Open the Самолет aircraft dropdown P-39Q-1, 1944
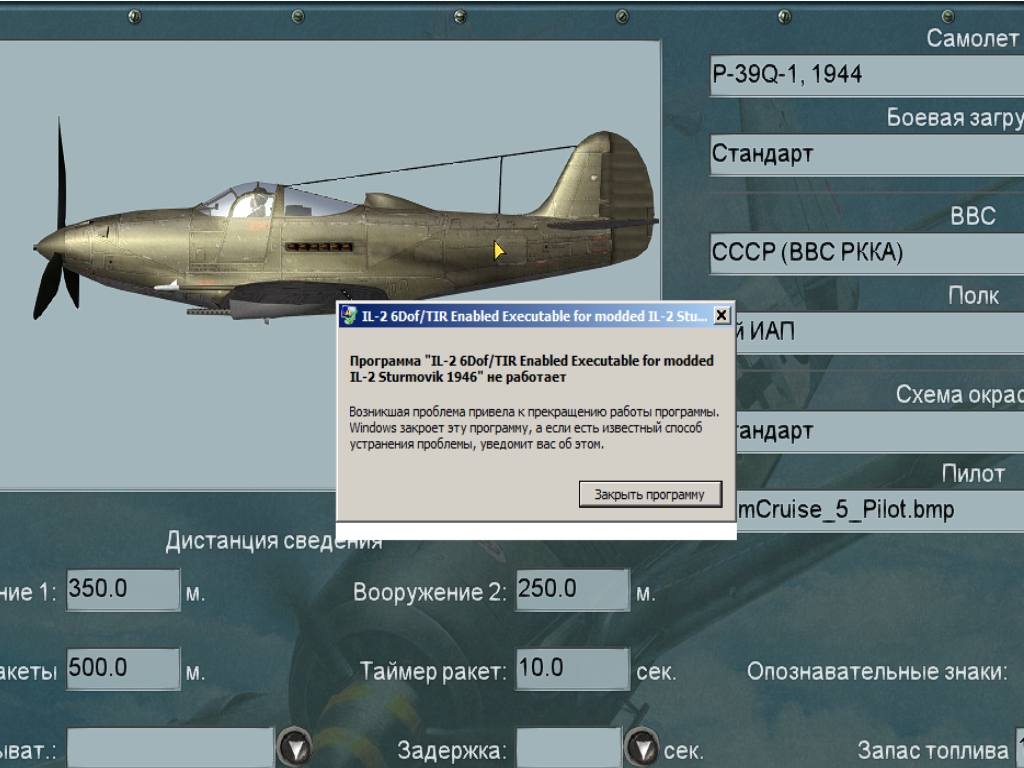Screen dimensions: 1024x768 867,75
